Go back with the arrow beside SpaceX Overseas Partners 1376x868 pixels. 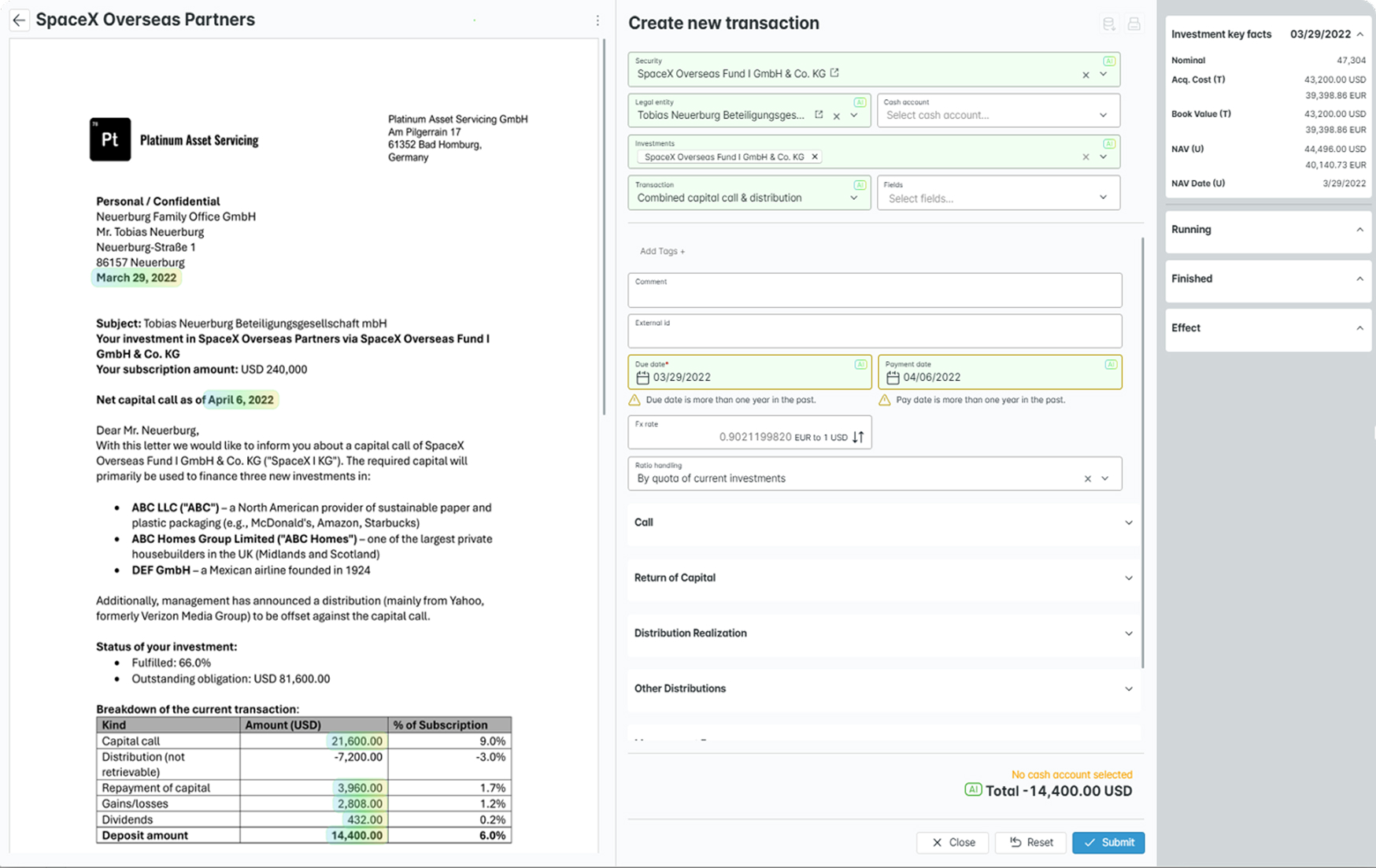[20, 20]
